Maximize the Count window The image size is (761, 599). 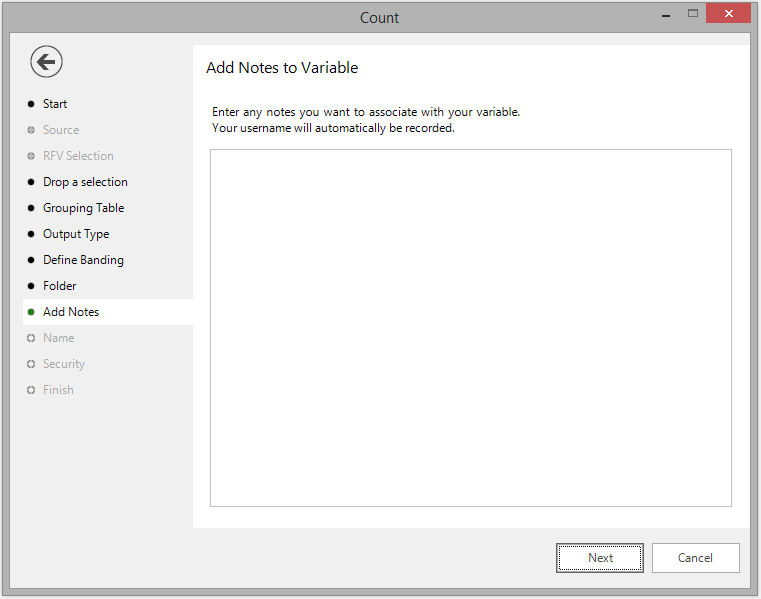[x=693, y=14]
